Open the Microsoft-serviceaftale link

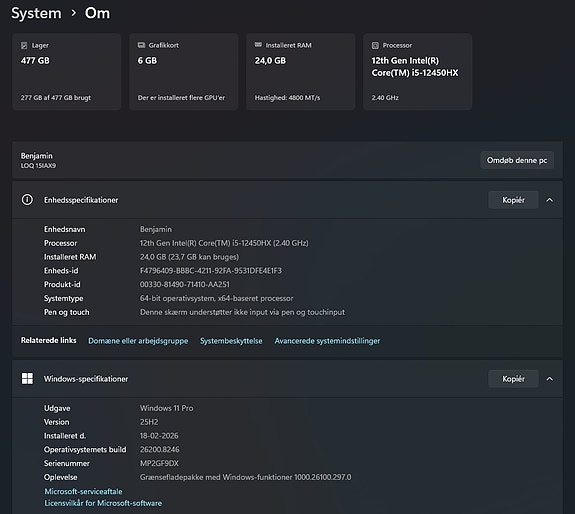pyautogui.click(x=84, y=491)
